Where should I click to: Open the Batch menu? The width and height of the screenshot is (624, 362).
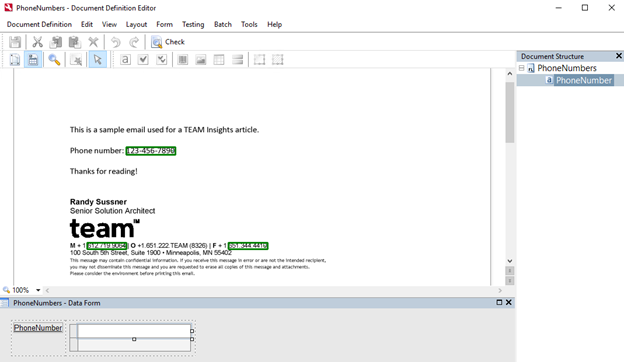pyautogui.click(x=223, y=24)
